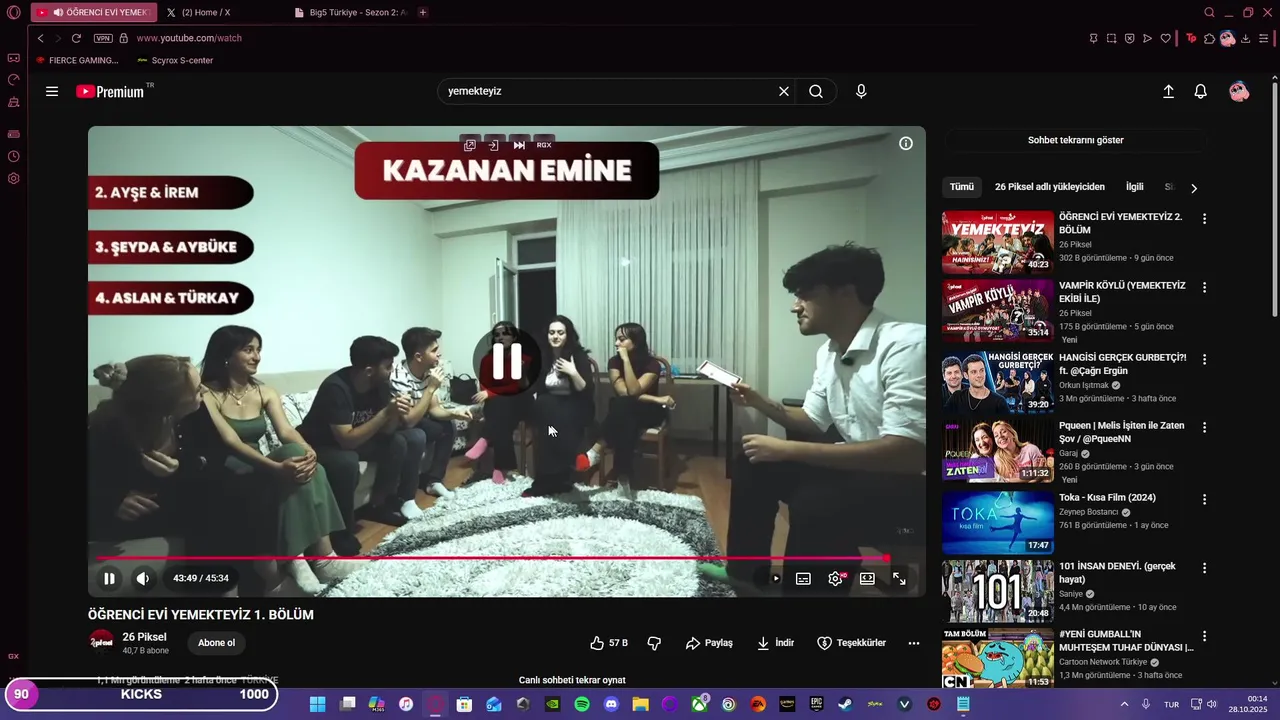Open a new browser tab with plus
The height and width of the screenshot is (720, 1280).
[x=423, y=12]
